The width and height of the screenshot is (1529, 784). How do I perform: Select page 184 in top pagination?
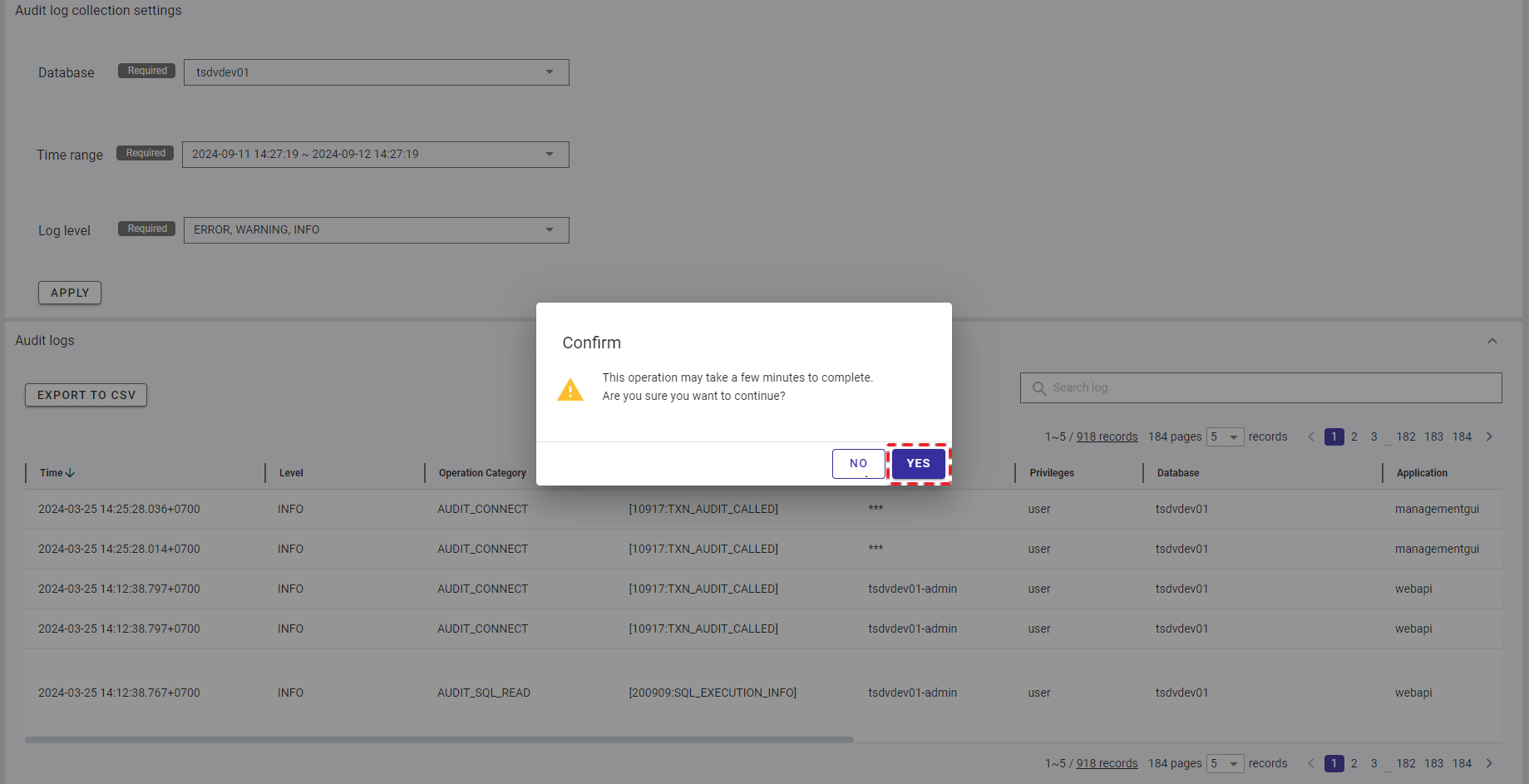(1462, 436)
